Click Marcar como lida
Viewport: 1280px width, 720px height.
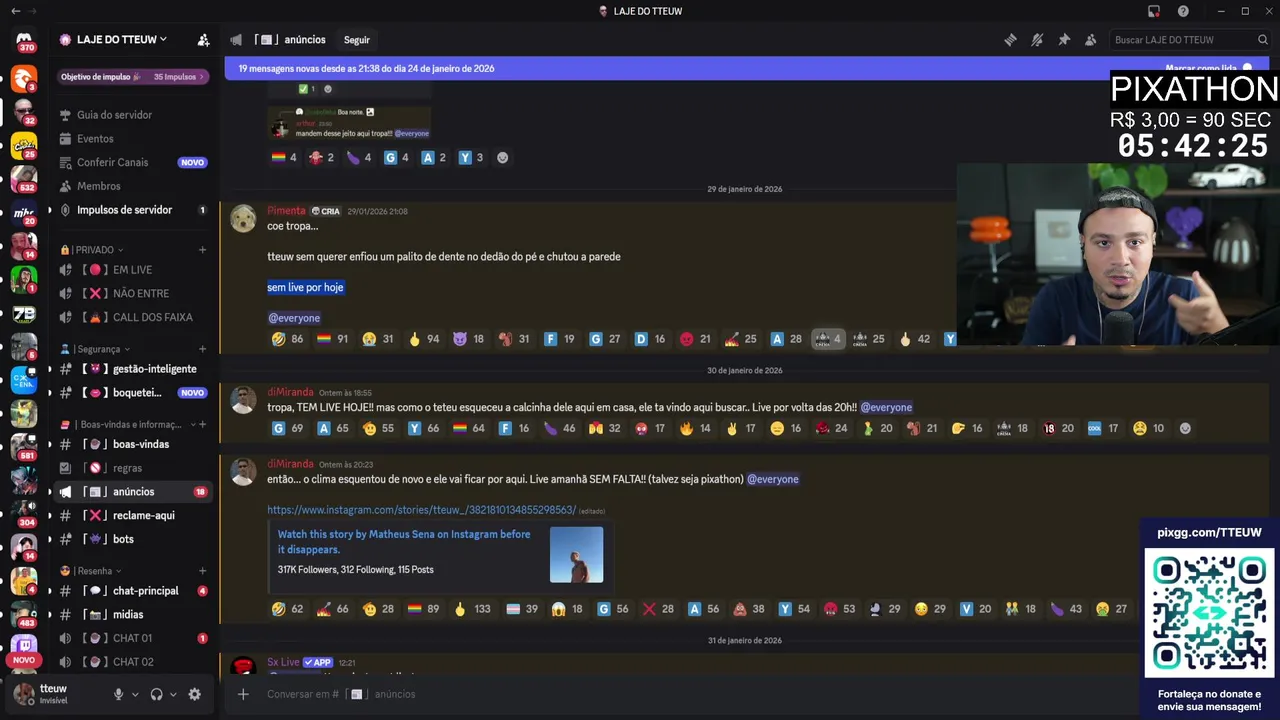point(1208,68)
